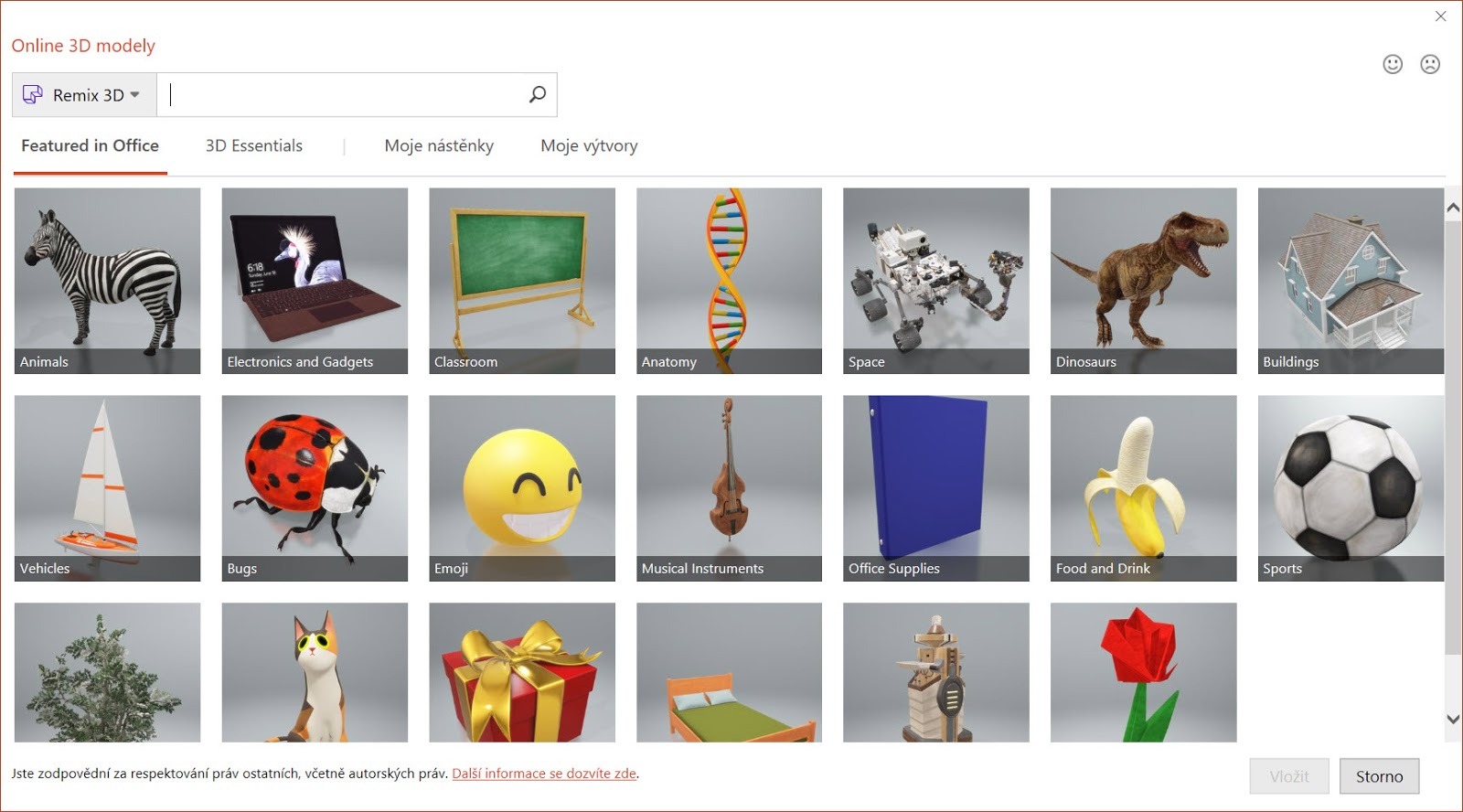The width and height of the screenshot is (1463, 812).
Task: Open the Anatomy DNA category
Action: 729,280
